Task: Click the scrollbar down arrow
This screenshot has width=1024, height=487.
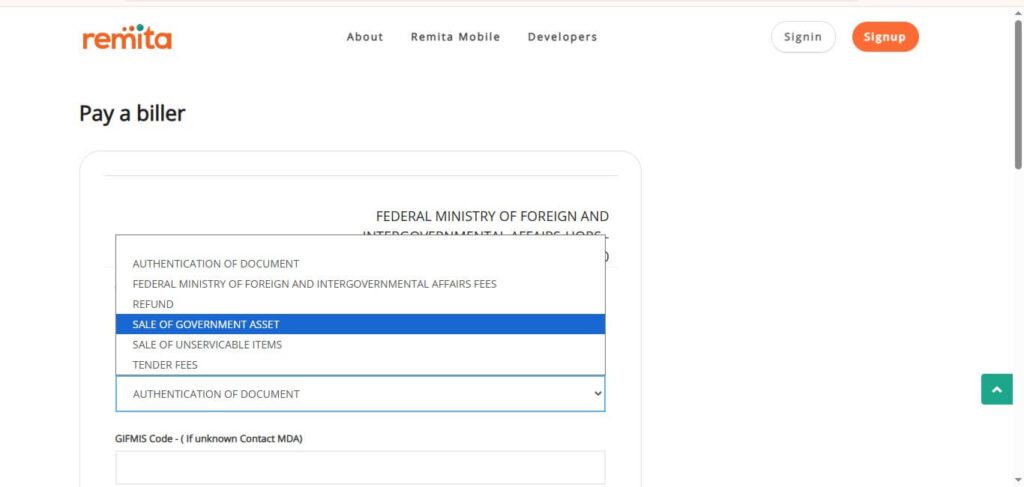Action: click(x=1018, y=479)
